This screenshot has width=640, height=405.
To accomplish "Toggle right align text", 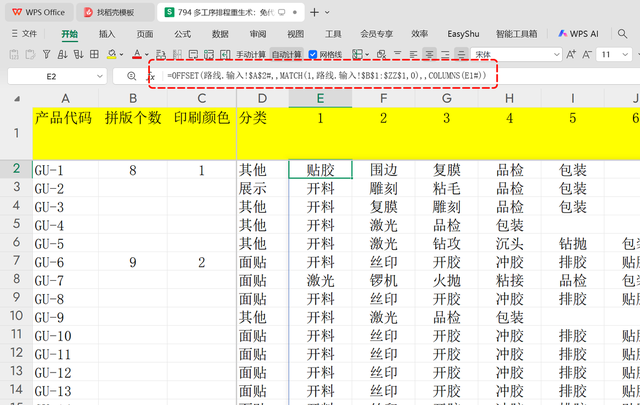I will [445, 54].
